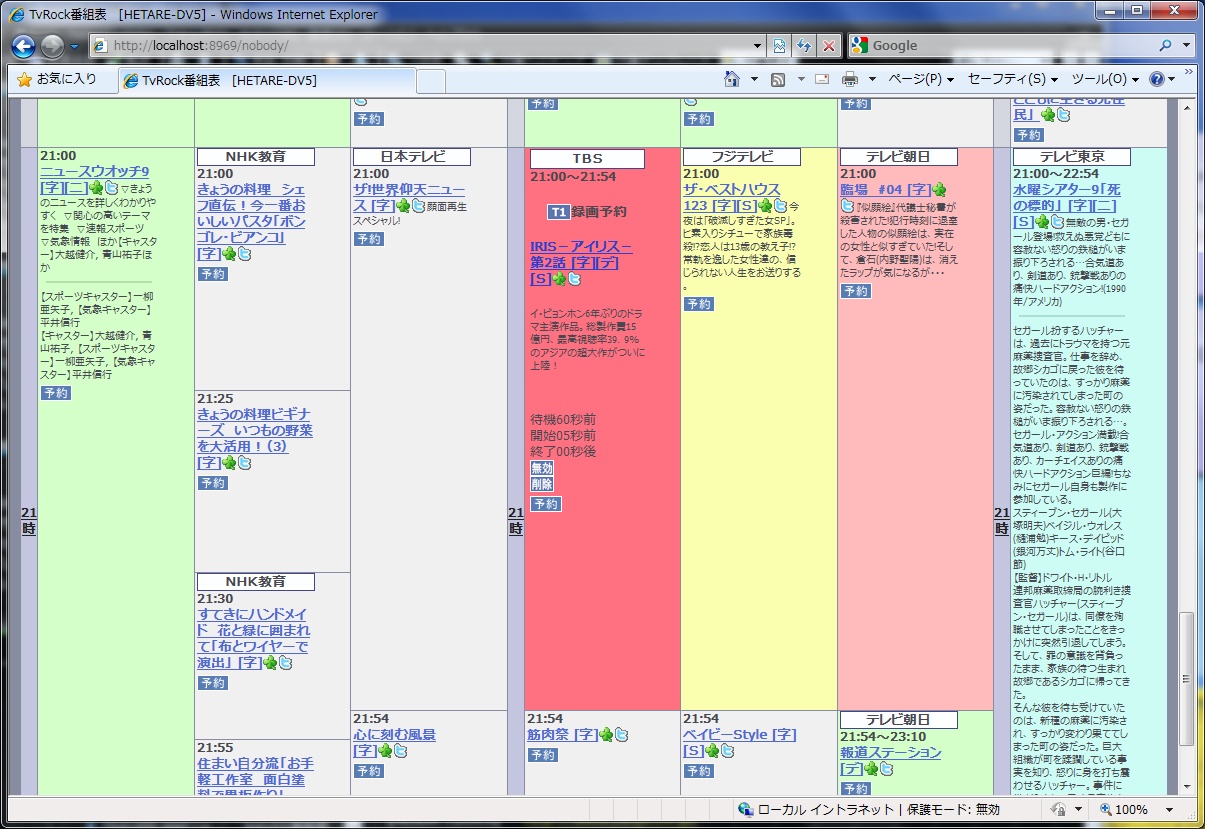Refresh the page with the Refresh icon
The image size is (1205, 829).
[804, 46]
